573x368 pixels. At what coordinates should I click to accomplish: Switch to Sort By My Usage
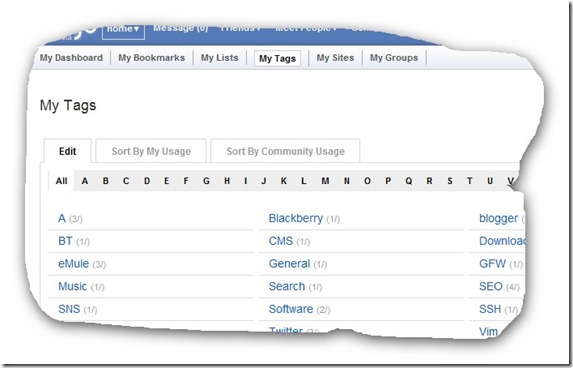[151, 151]
